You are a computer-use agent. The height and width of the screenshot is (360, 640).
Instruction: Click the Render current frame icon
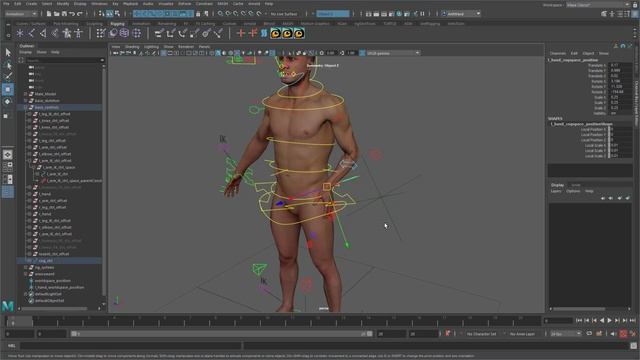click(x=376, y=14)
